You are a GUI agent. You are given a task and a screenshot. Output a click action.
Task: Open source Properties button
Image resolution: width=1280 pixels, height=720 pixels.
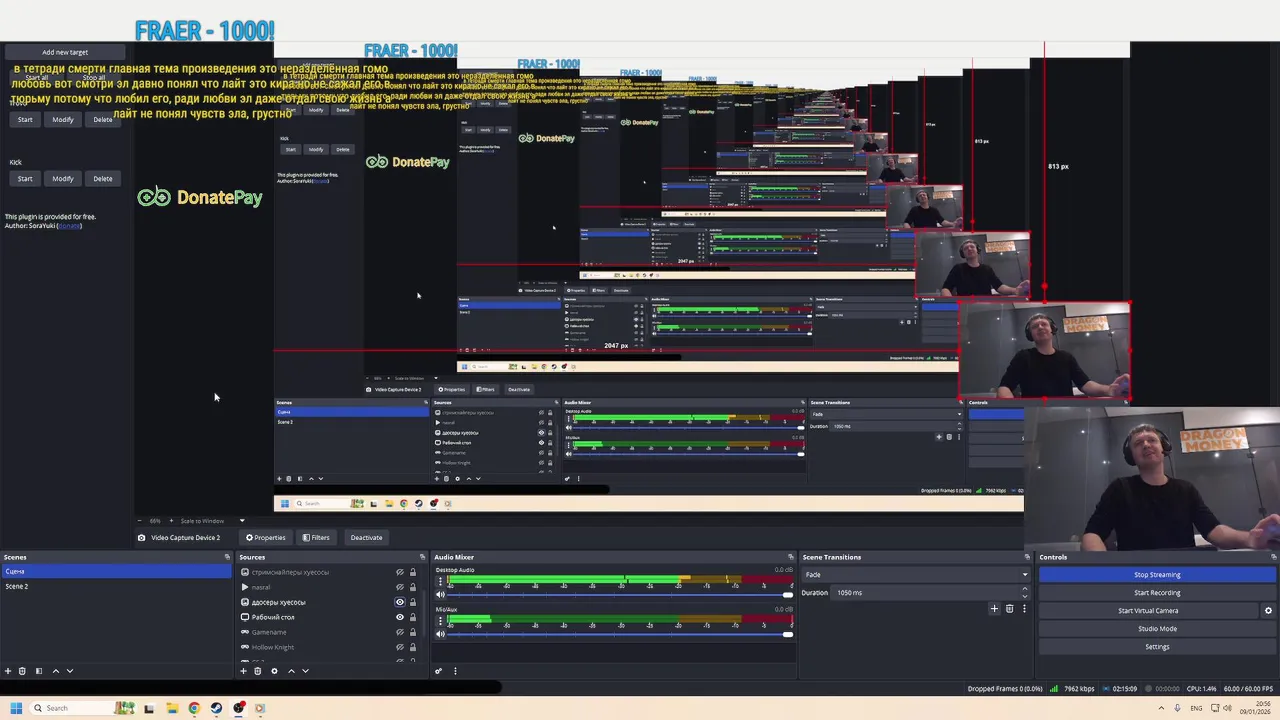[268, 538]
